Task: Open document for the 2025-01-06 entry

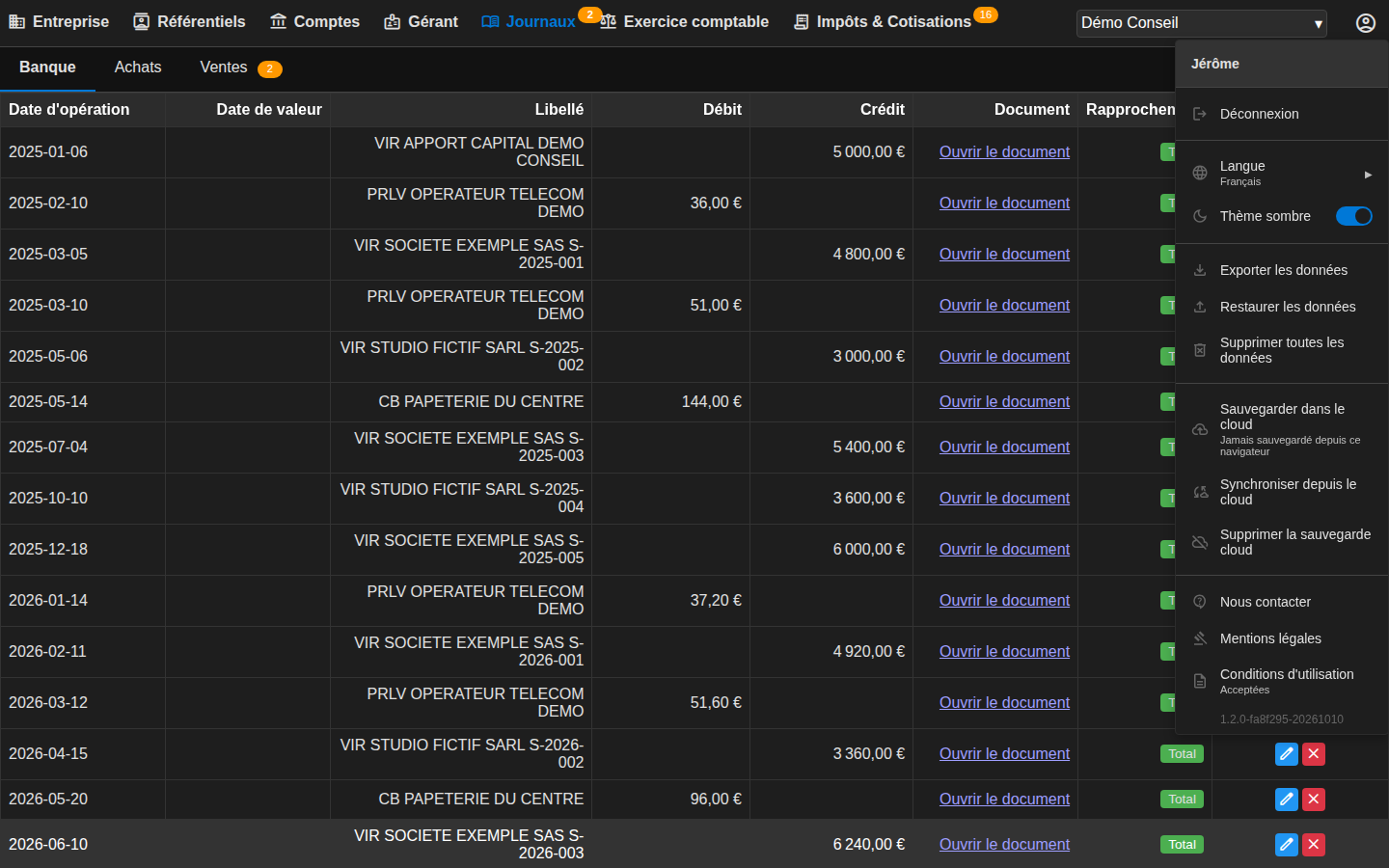Action: (1004, 151)
